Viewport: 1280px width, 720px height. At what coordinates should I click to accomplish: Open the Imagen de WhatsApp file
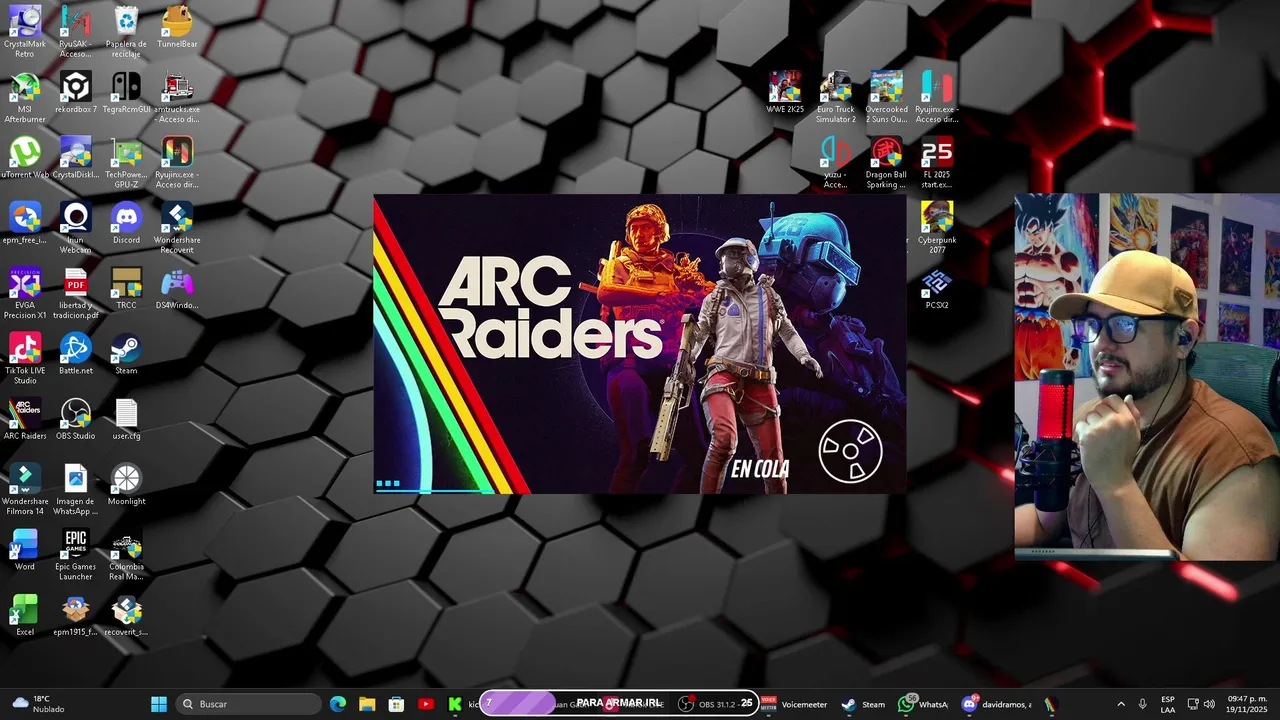coord(75,489)
